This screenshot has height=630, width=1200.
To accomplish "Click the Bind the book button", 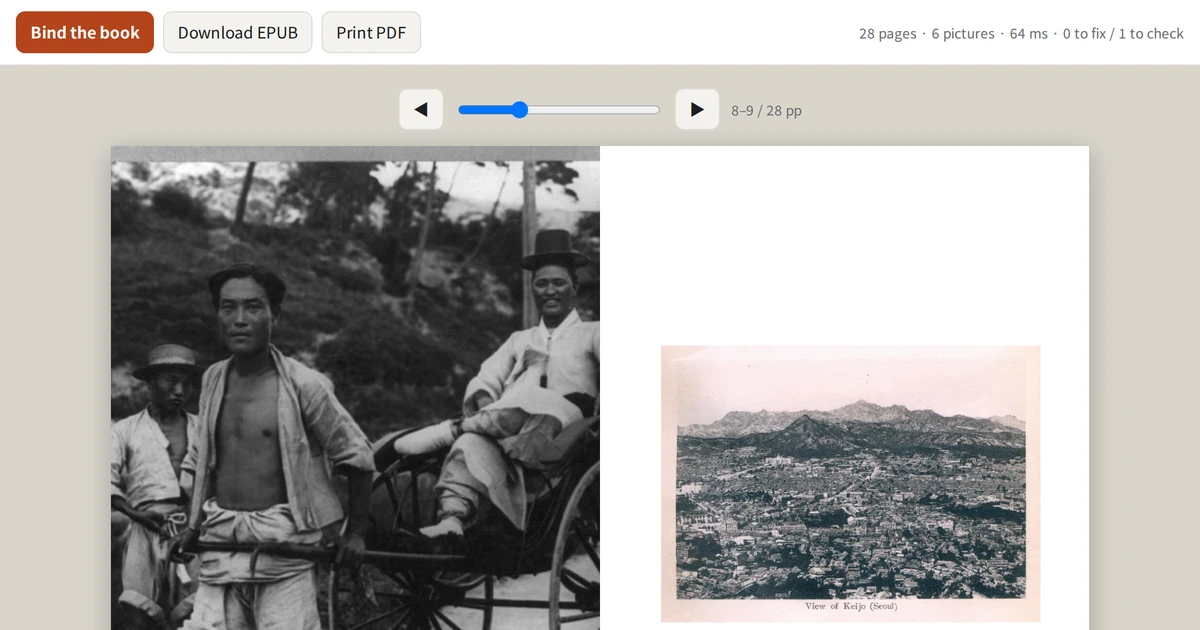I will click(x=85, y=32).
